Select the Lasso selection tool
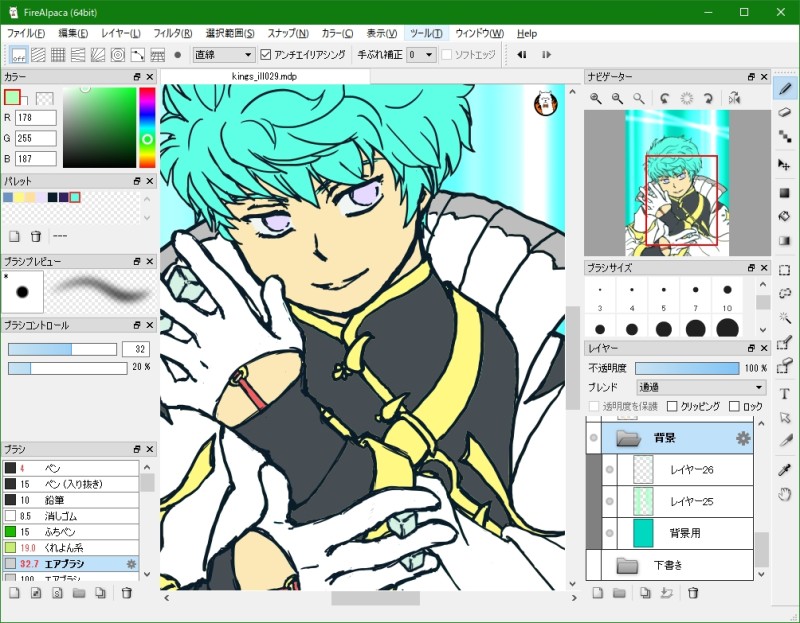 click(x=785, y=293)
